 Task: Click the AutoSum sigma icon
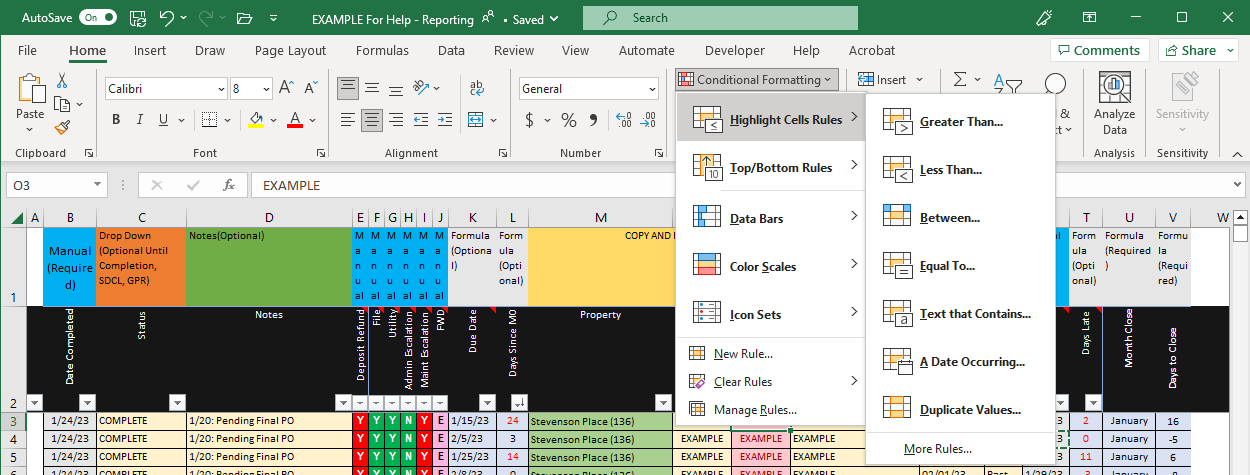click(960, 80)
